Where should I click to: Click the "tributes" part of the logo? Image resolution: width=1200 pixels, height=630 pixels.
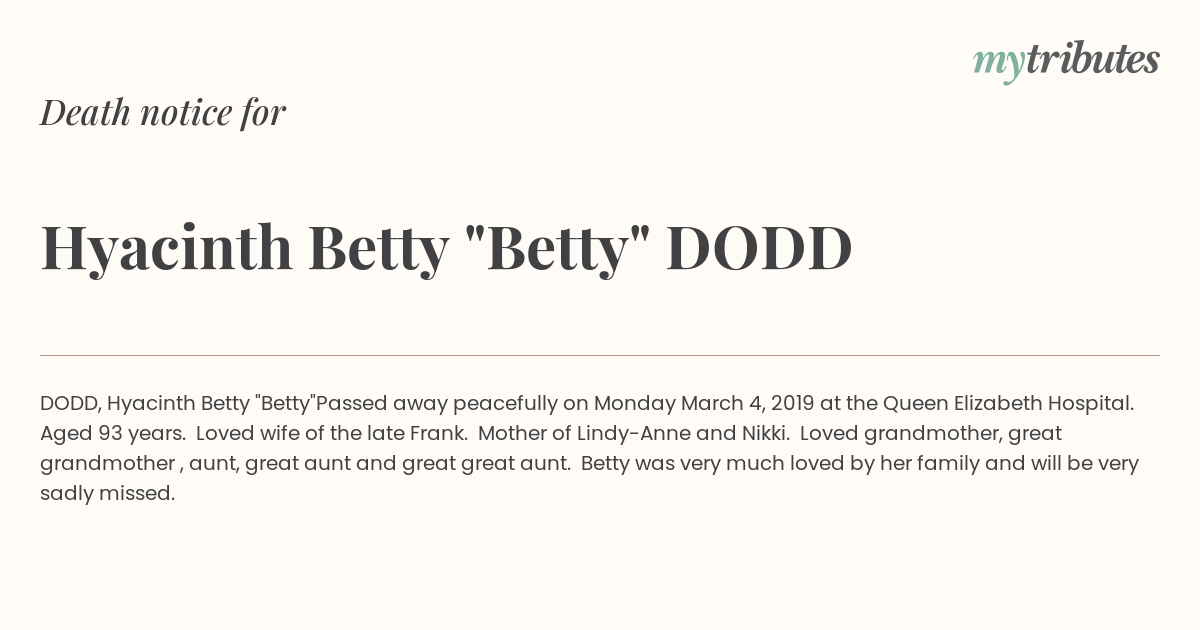click(1092, 59)
